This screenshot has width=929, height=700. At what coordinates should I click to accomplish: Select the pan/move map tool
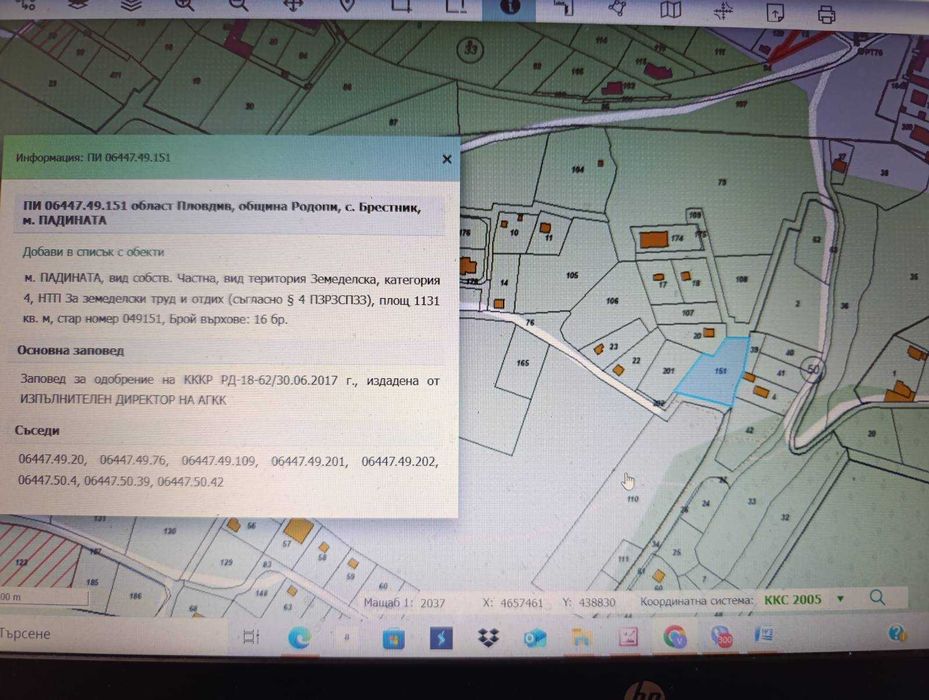pos(293,6)
